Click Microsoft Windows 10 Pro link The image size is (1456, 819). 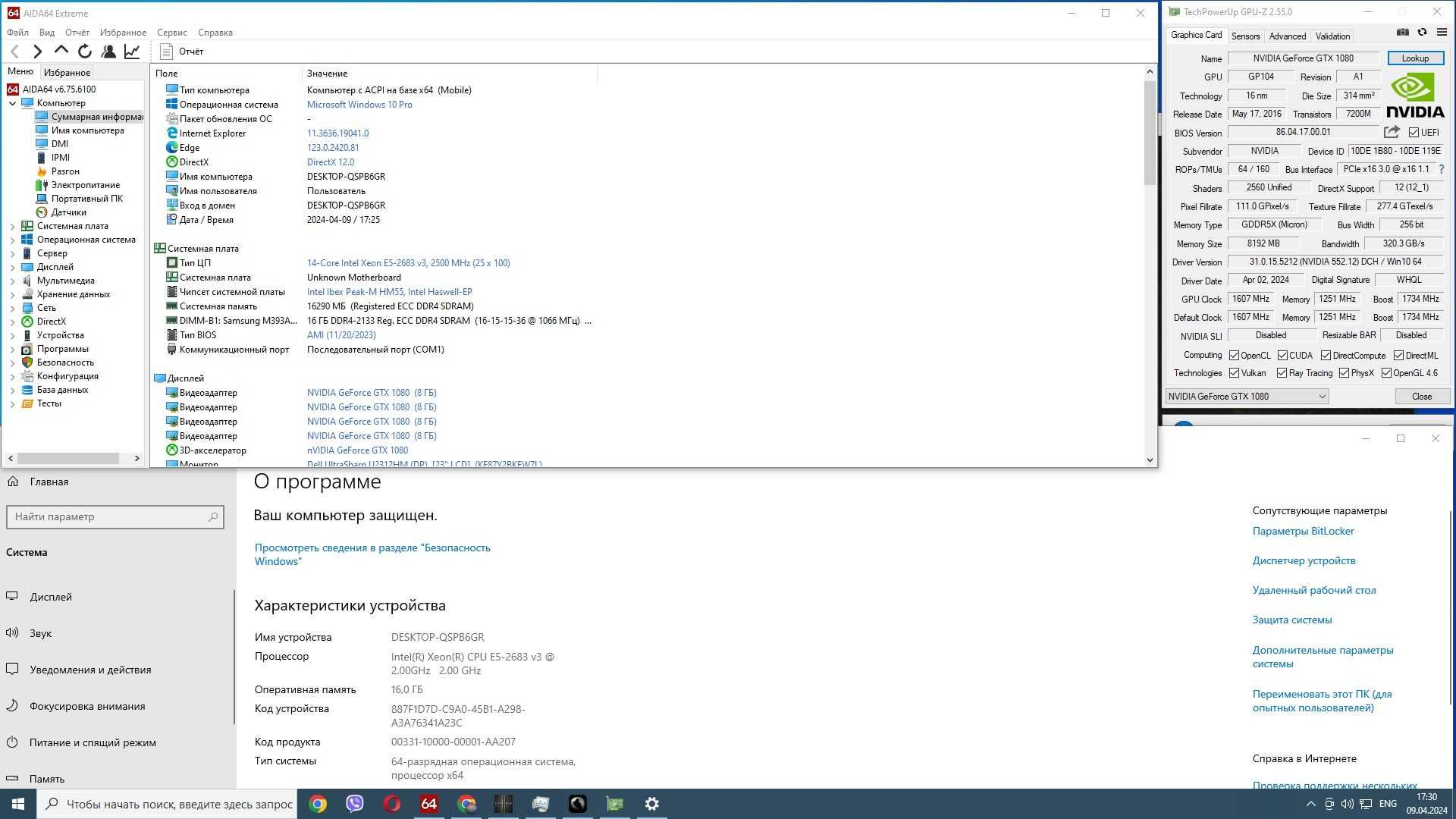pyautogui.click(x=359, y=105)
